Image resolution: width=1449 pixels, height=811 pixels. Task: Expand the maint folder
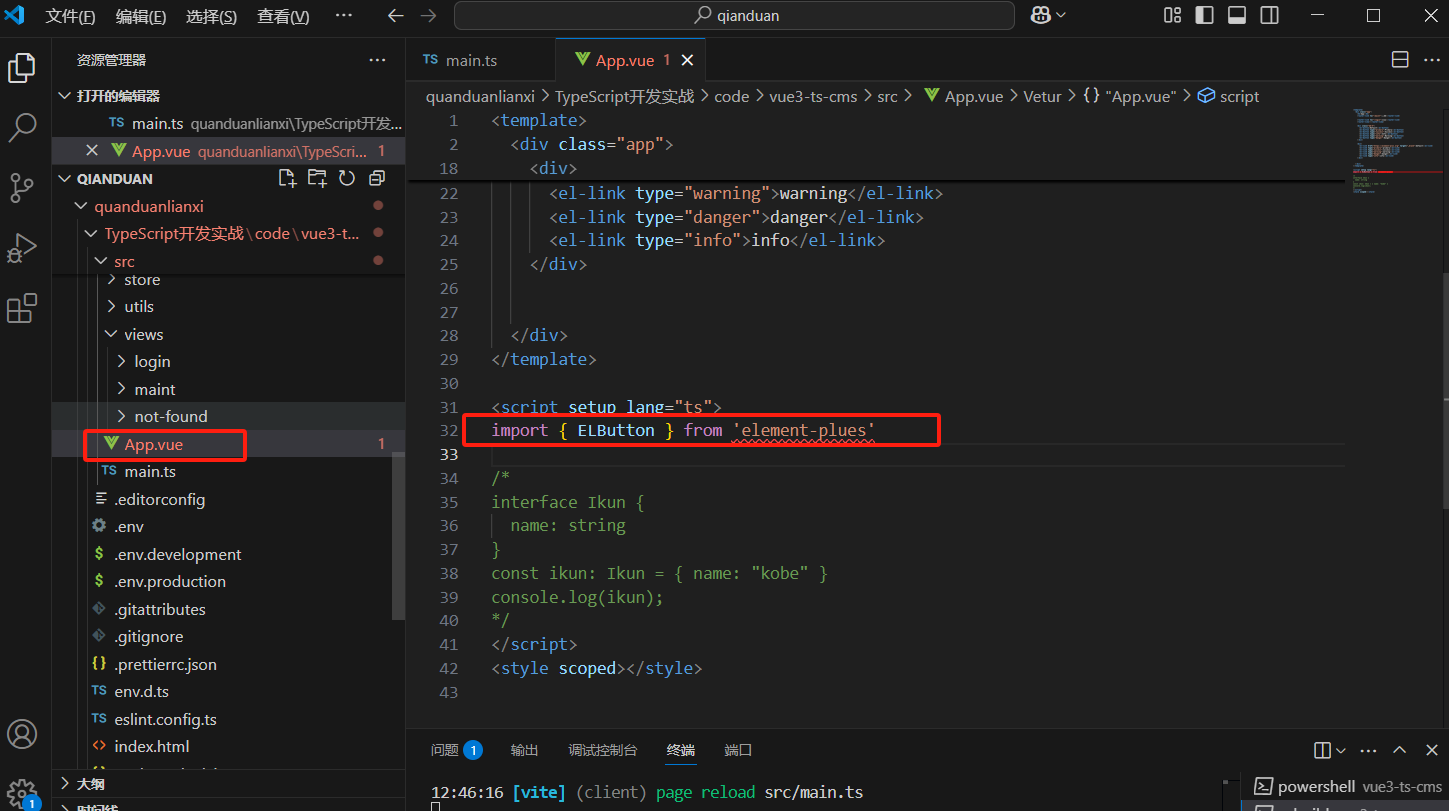pyautogui.click(x=122, y=390)
